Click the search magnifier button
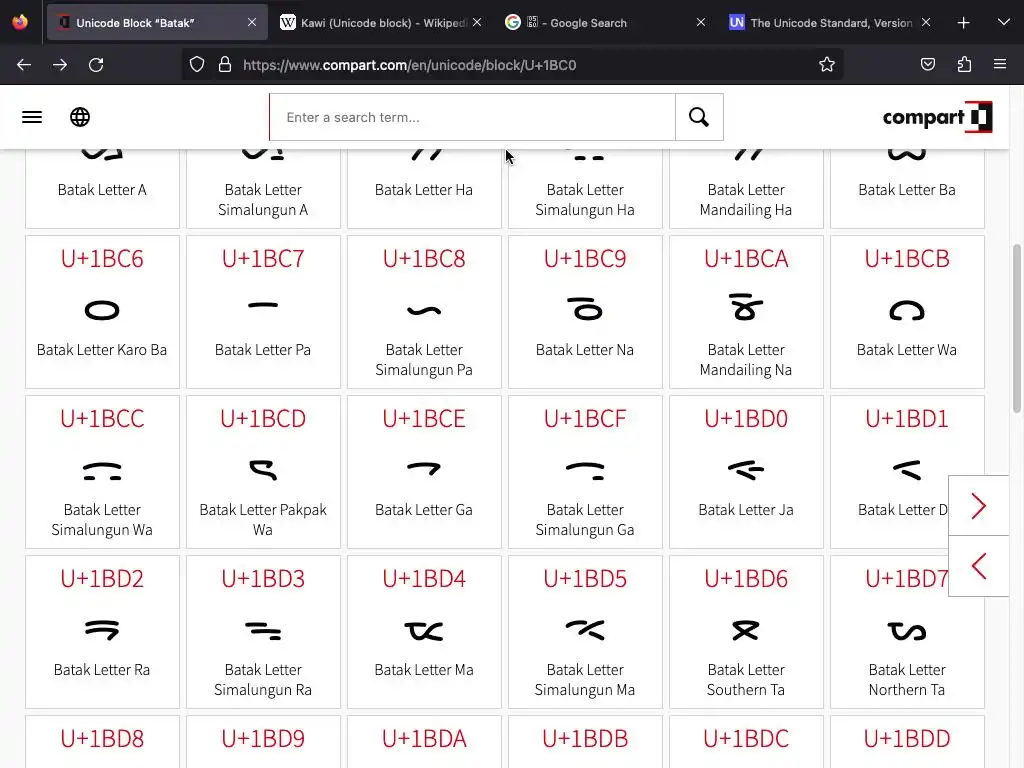This screenshot has width=1024, height=768. (x=699, y=117)
